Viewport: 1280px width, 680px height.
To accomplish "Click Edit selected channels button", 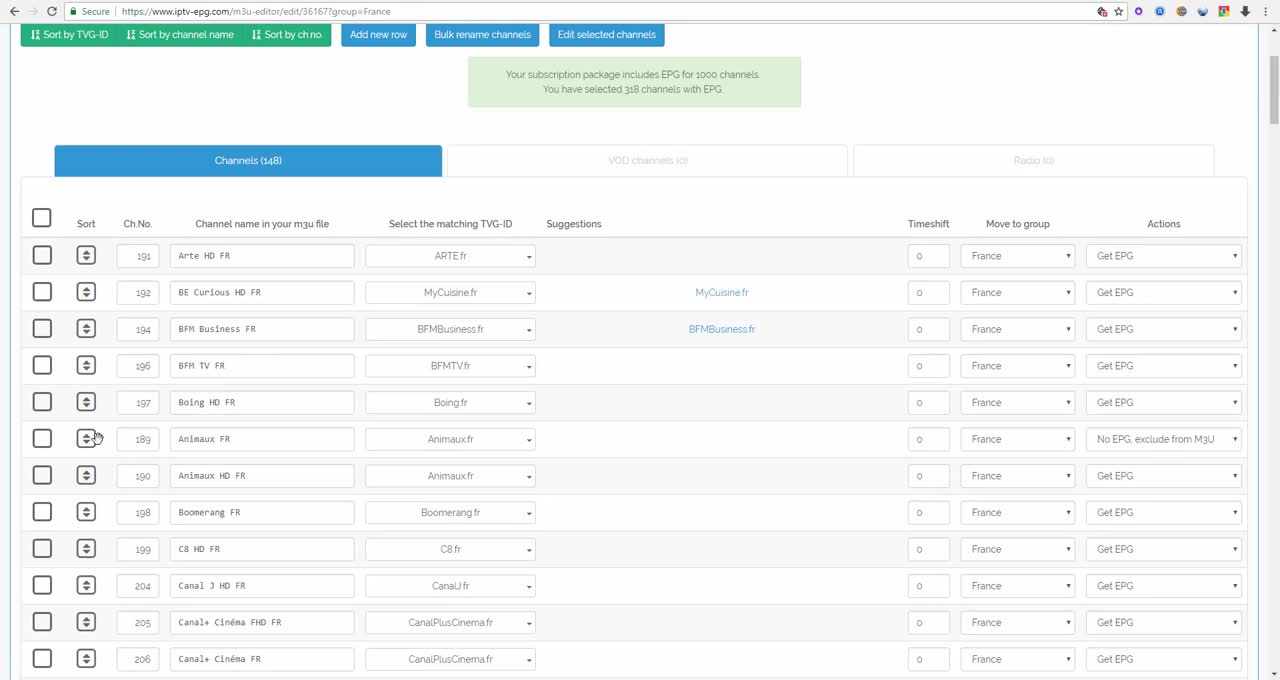I will coord(606,34).
